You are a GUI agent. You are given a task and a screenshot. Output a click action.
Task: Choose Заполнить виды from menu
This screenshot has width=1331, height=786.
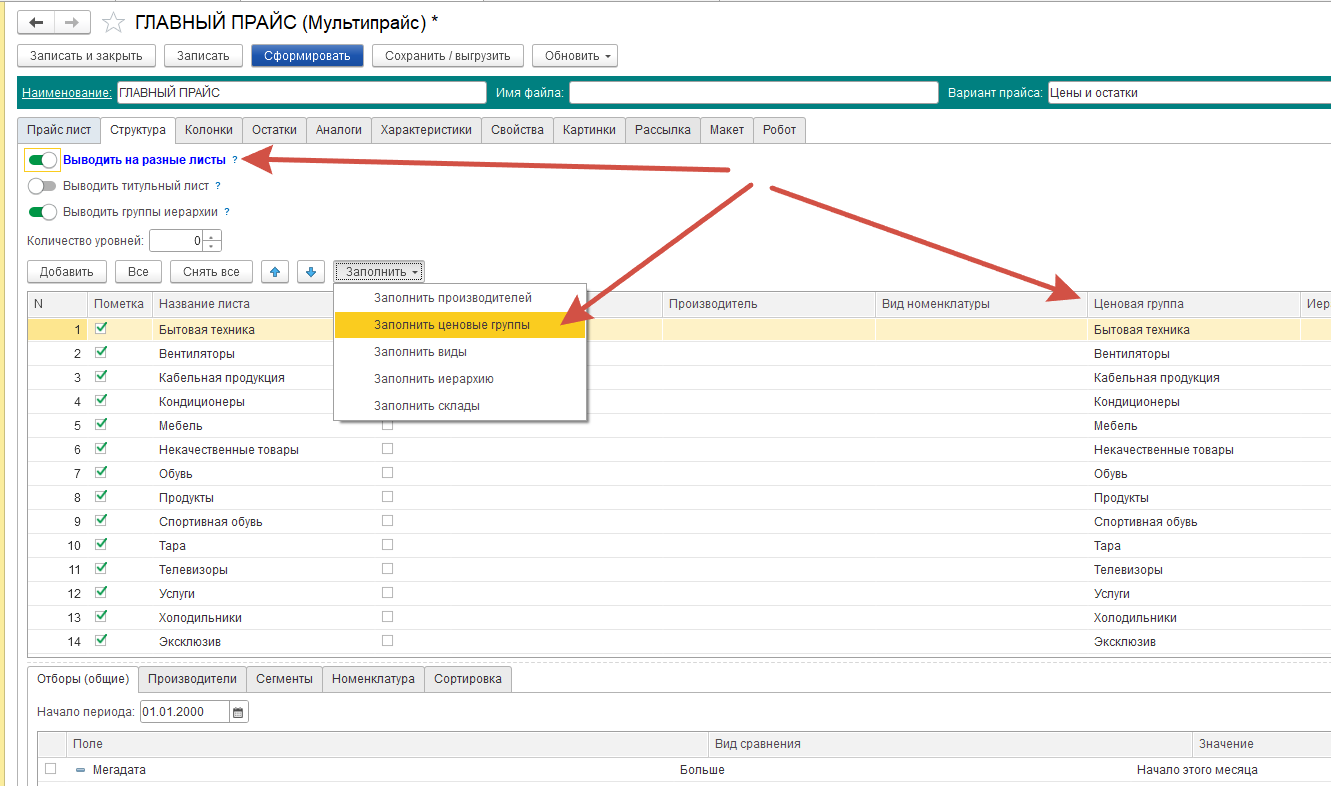click(460, 352)
